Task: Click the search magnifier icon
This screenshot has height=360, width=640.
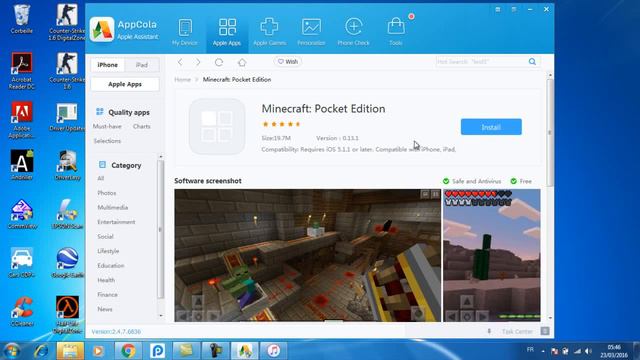Action: (x=532, y=62)
